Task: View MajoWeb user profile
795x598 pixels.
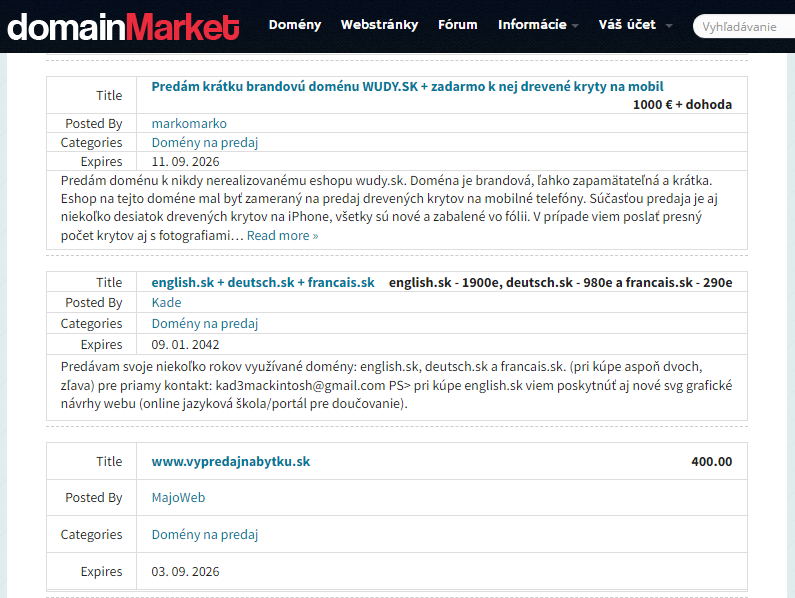Action: coord(178,498)
